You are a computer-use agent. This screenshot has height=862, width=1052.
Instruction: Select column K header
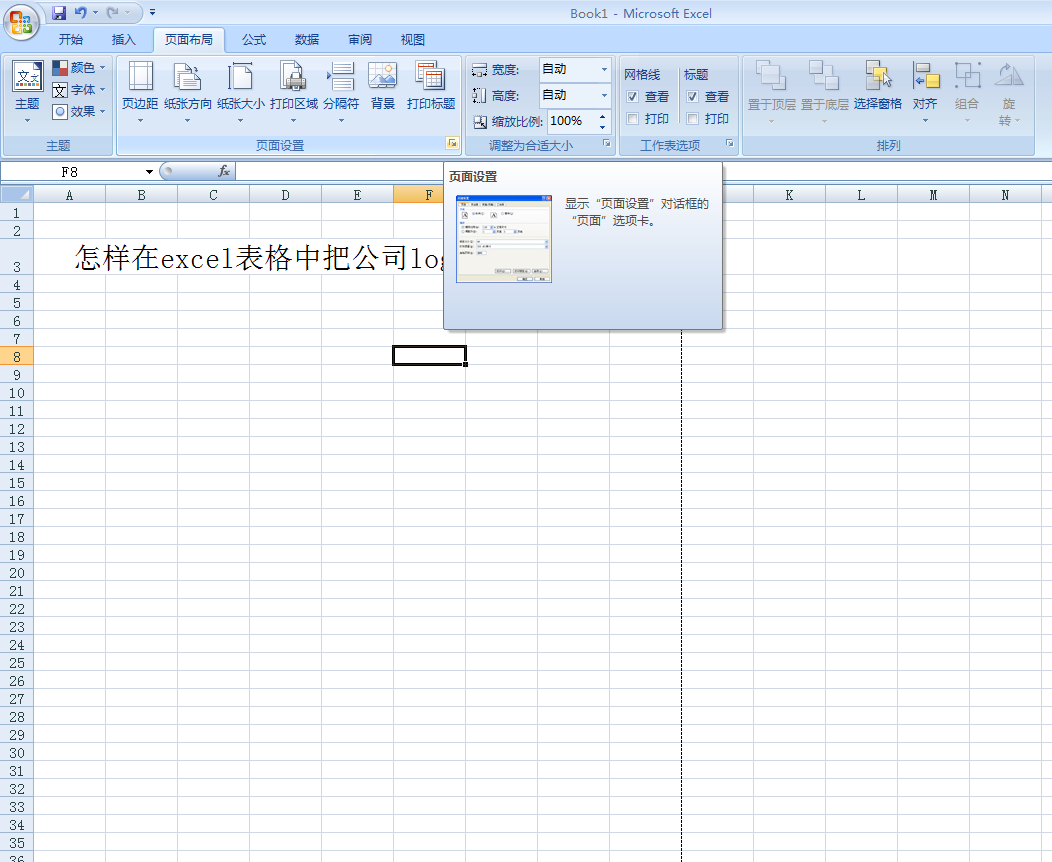tap(790, 195)
